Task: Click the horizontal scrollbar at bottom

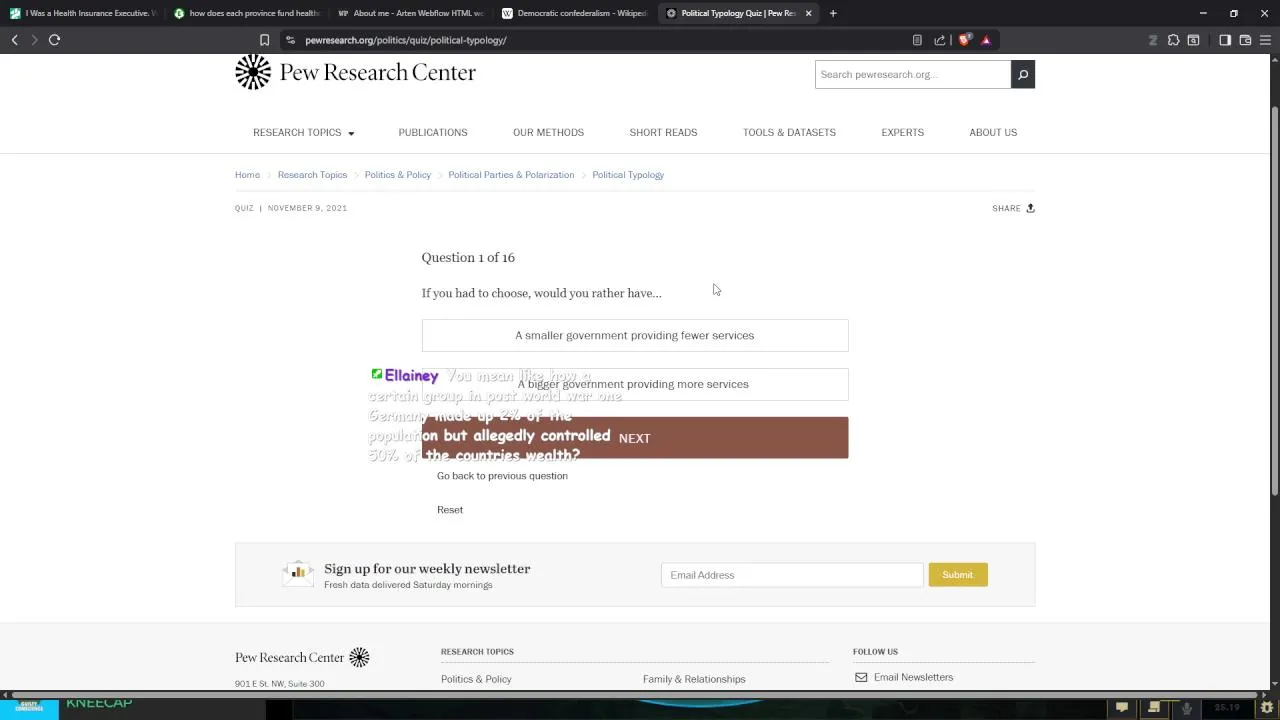Action: 635,694
